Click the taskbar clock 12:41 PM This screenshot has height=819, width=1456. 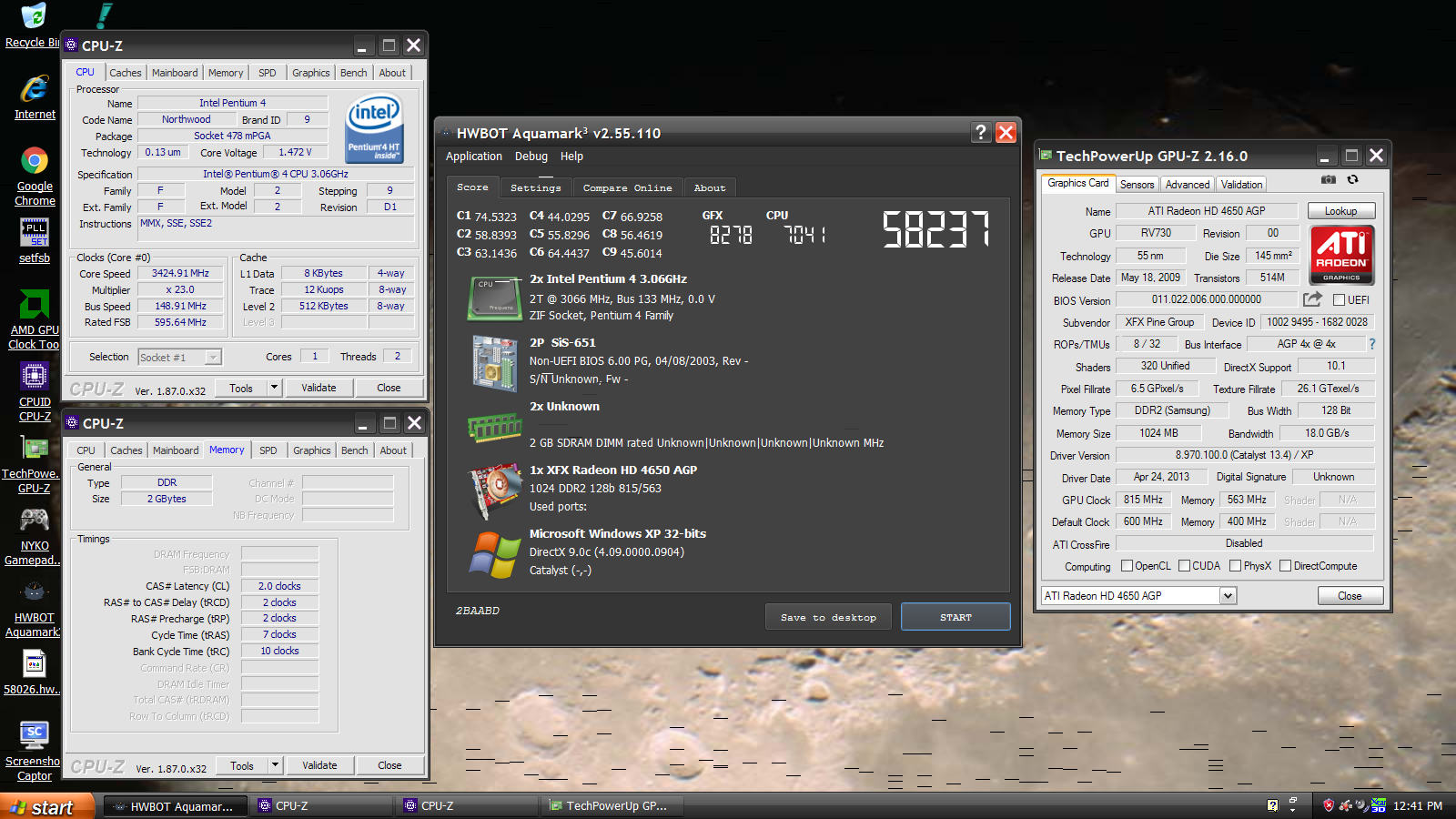pos(1418,806)
